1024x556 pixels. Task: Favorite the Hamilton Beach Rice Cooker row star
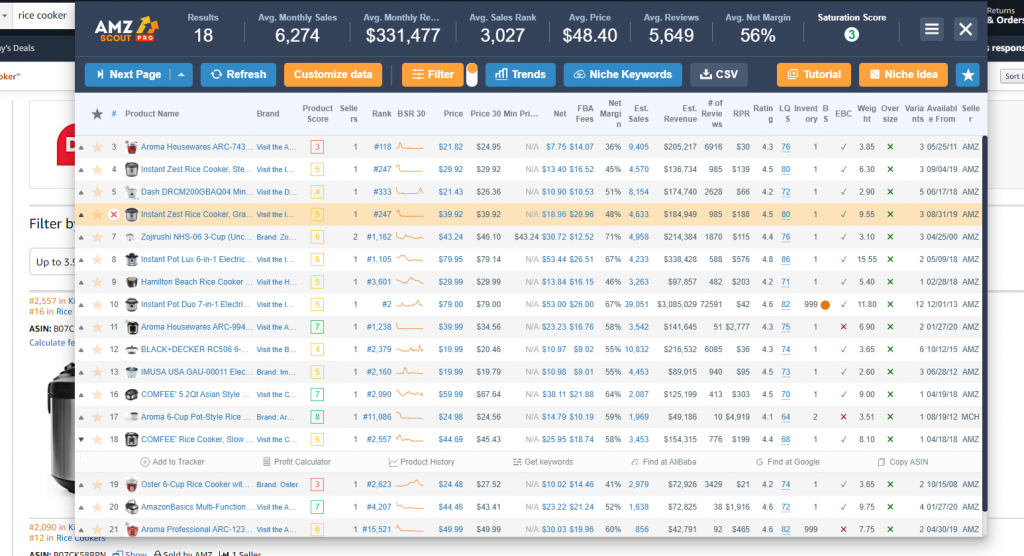pos(97,282)
